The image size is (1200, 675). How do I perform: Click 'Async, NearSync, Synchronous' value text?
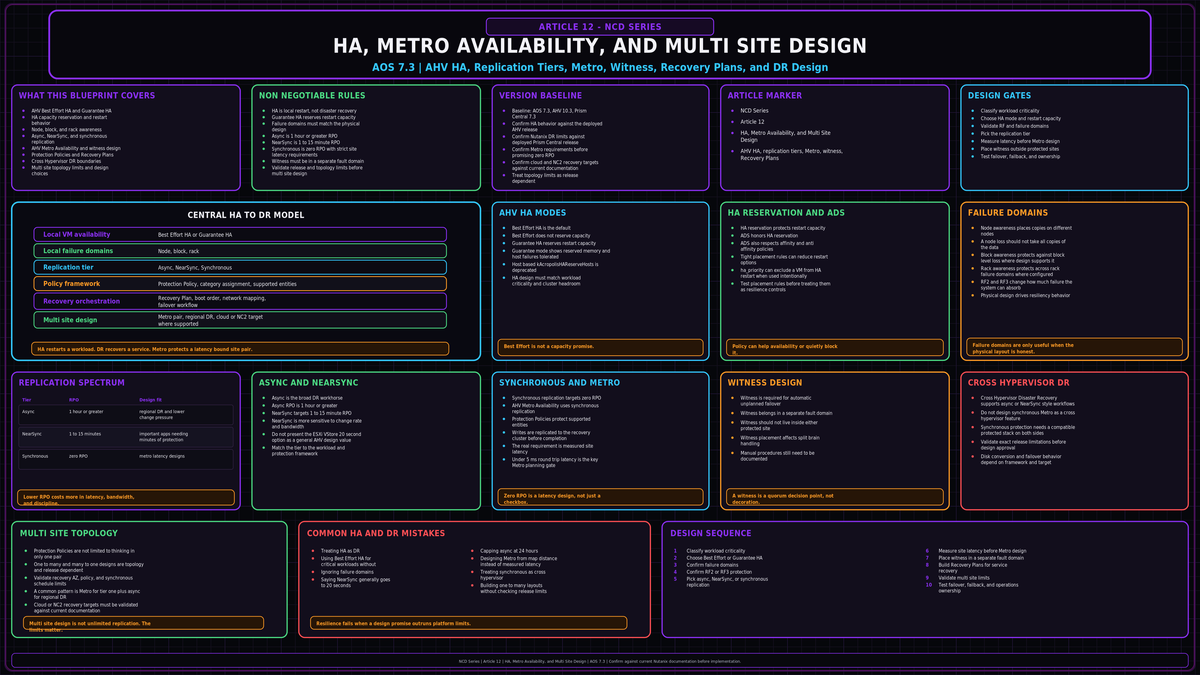(x=194, y=268)
